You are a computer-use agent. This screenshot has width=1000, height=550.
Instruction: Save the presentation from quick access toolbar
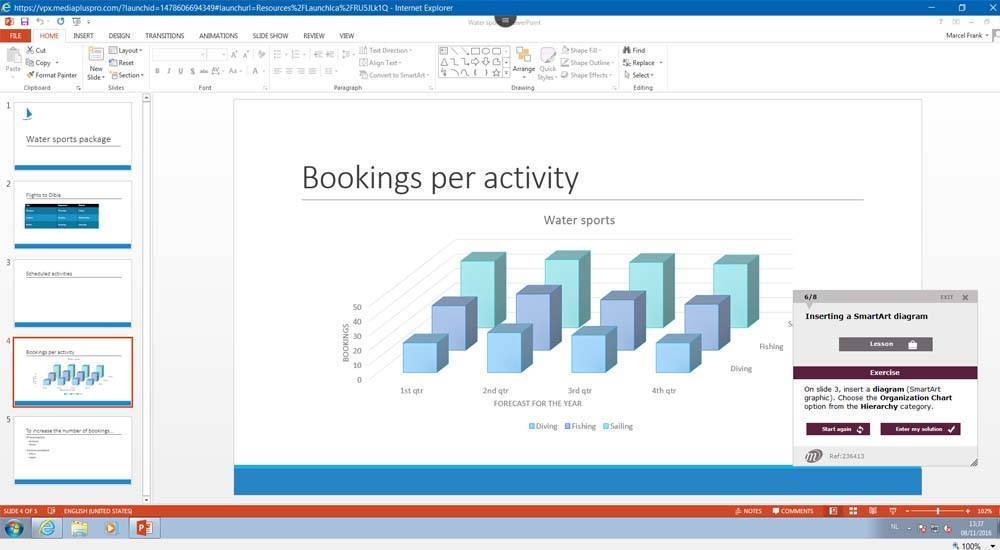[23, 21]
